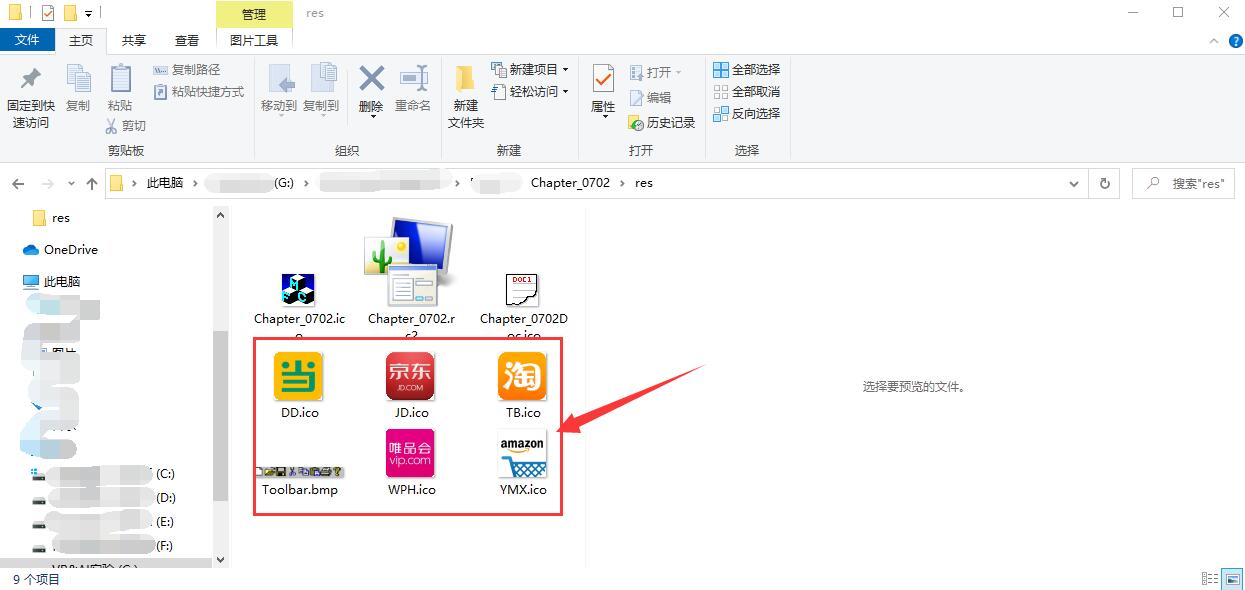This screenshot has height=590, width=1245.
Task: Select the JD.ico Jingdong icon file
Action: click(x=411, y=385)
